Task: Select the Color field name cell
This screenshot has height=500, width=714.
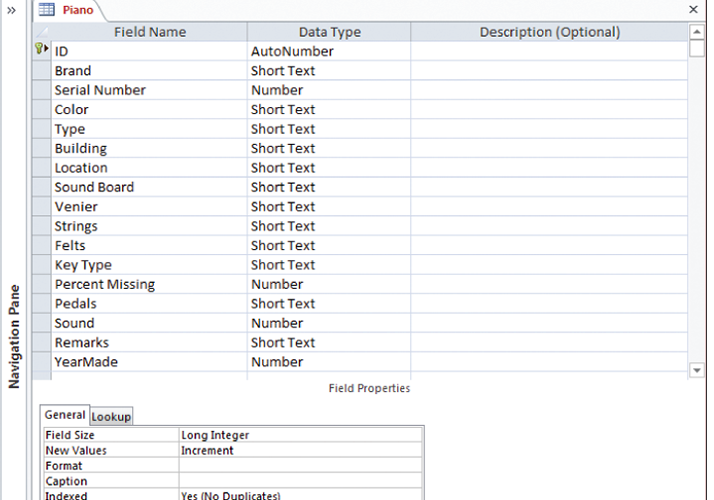Action: pos(149,109)
